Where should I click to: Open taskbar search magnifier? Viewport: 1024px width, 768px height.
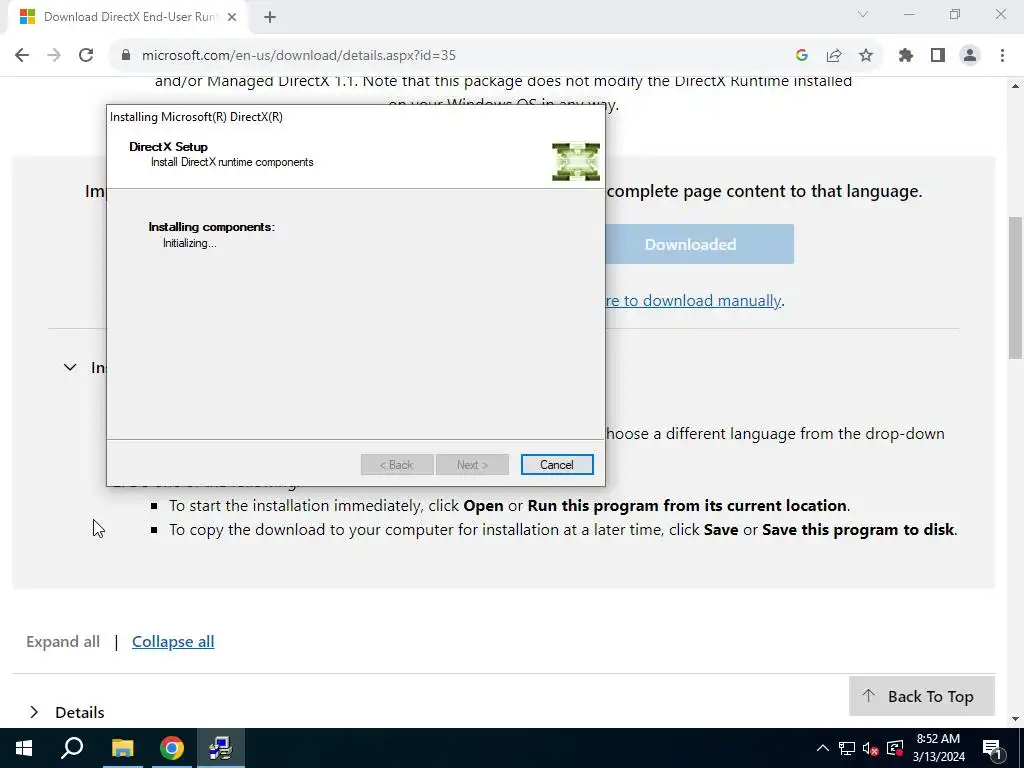[72, 748]
